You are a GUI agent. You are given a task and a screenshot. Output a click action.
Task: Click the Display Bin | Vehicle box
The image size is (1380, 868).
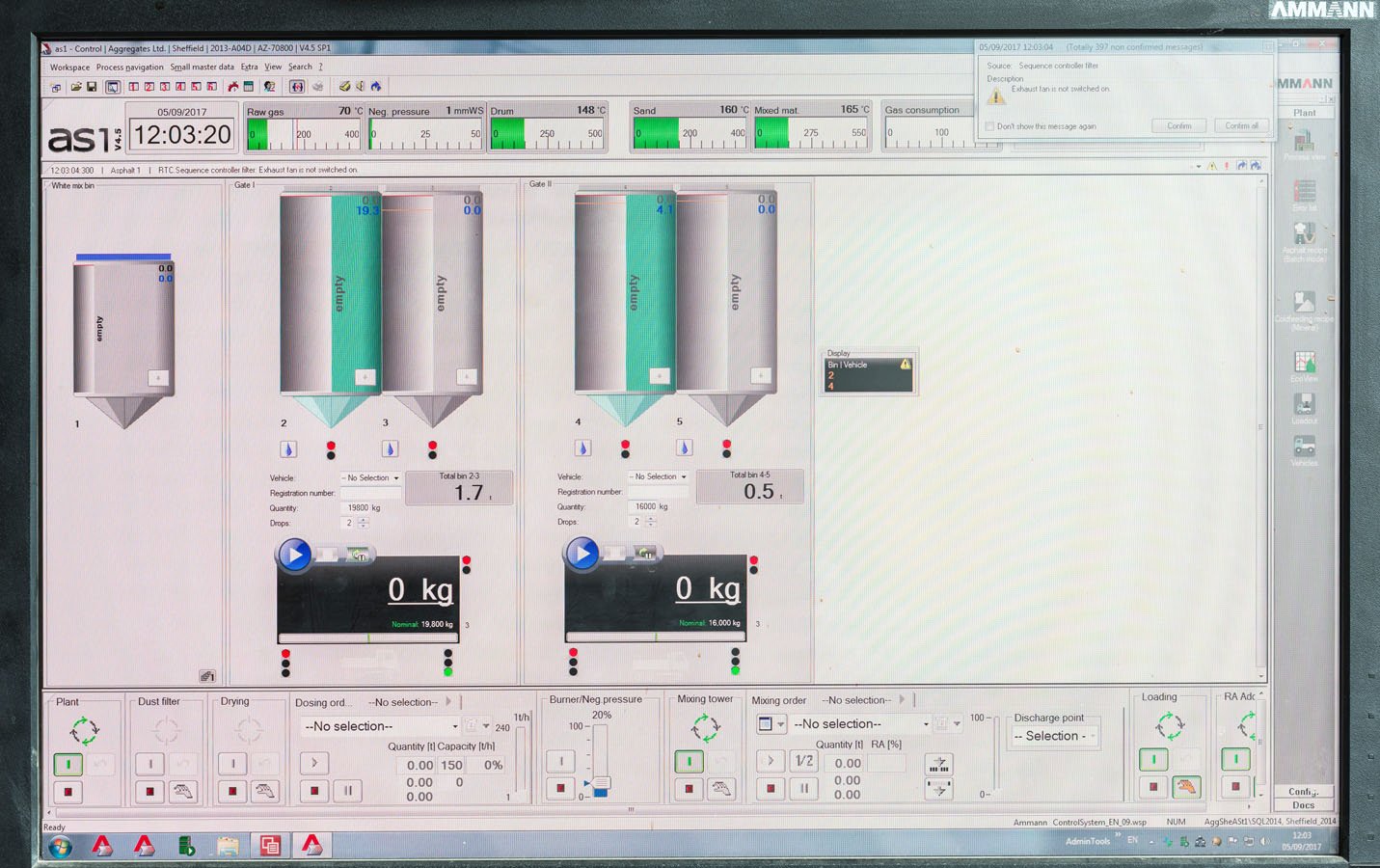tap(868, 375)
